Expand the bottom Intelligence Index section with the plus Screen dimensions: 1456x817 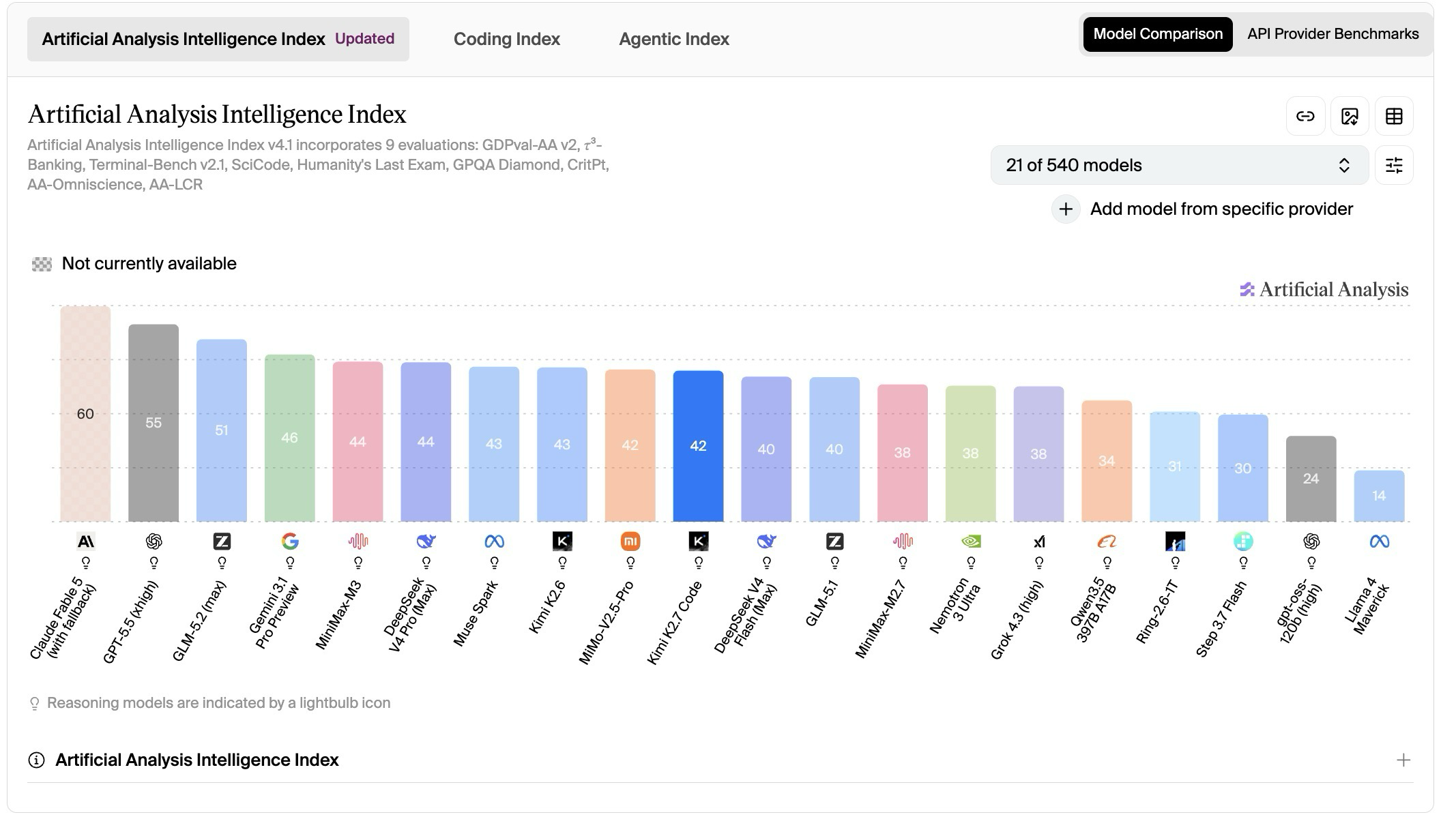[x=1403, y=760]
